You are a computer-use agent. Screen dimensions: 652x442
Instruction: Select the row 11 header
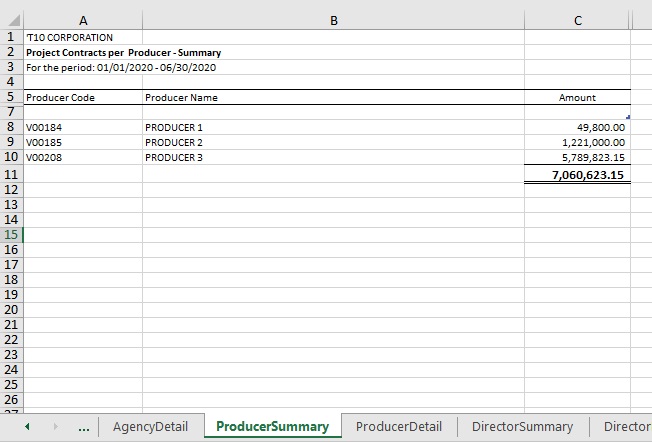[11, 174]
